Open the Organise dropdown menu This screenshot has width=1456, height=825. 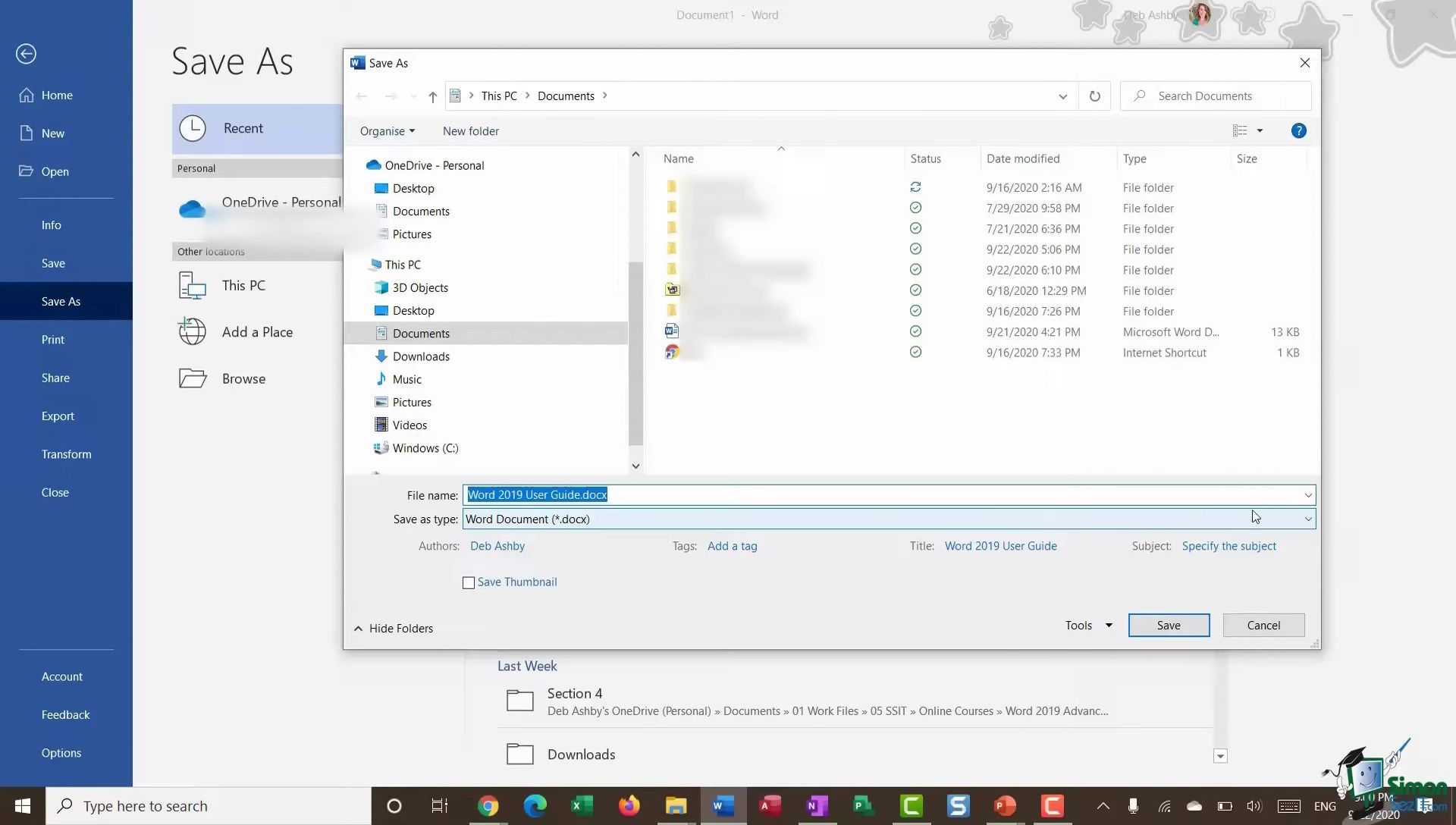(388, 131)
